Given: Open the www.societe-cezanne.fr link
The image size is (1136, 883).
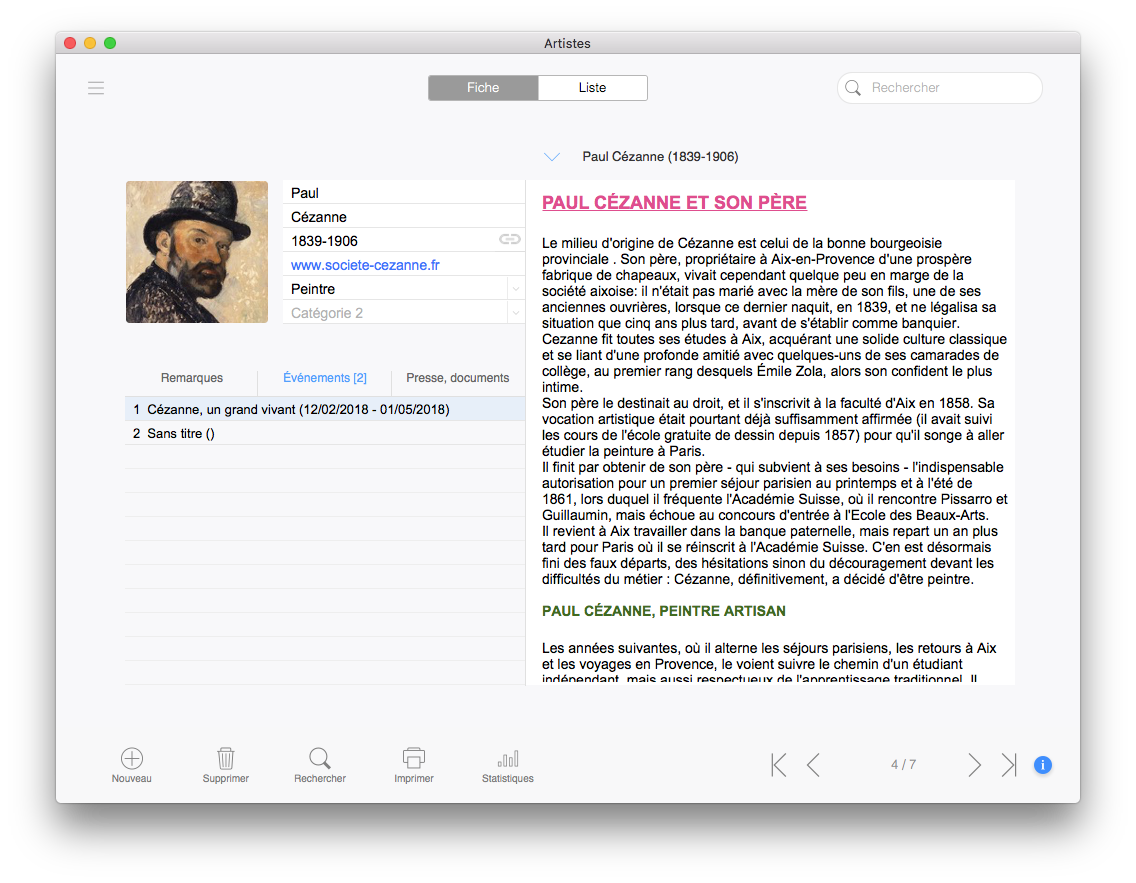Looking at the screenshot, I should pos(365,265).
